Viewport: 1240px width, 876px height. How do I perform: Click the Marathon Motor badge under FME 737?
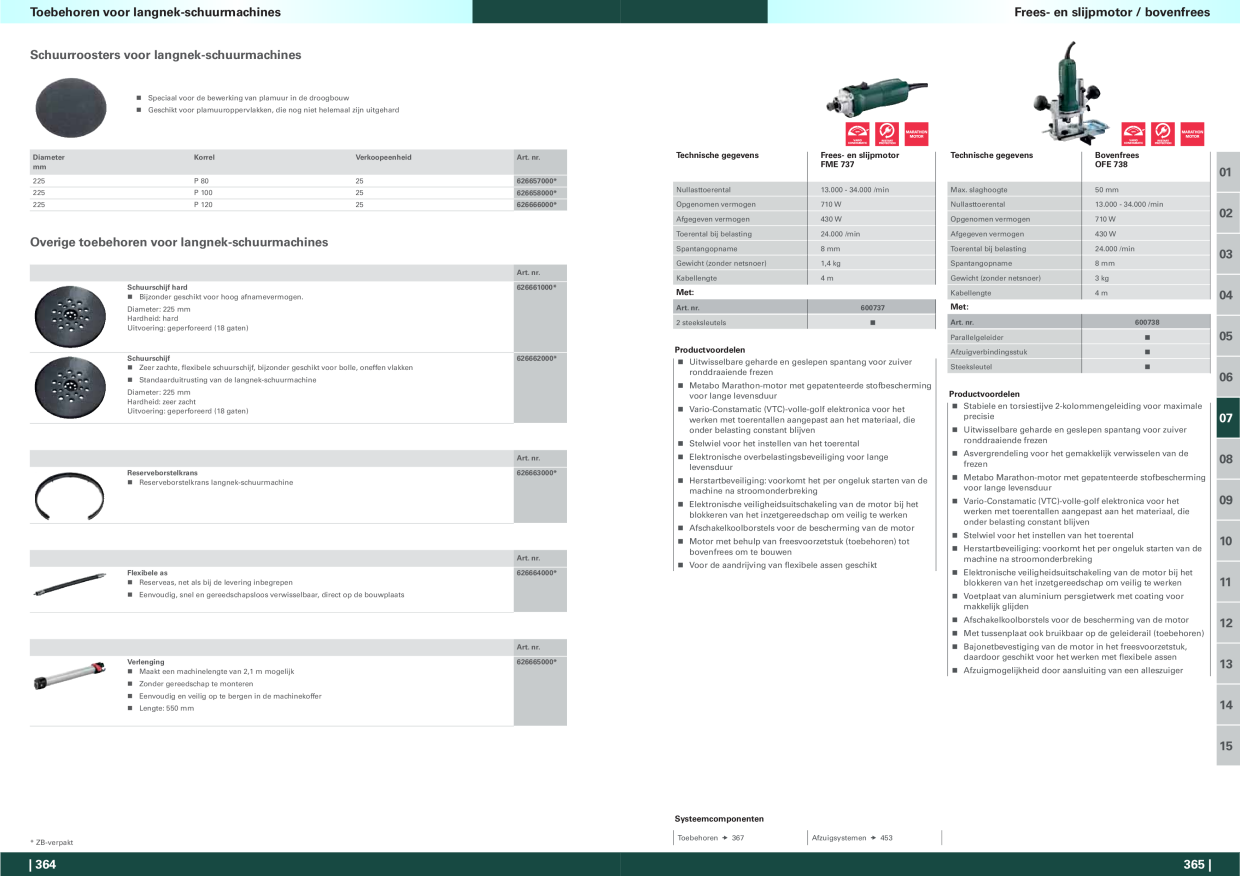[x=916, y=134]
